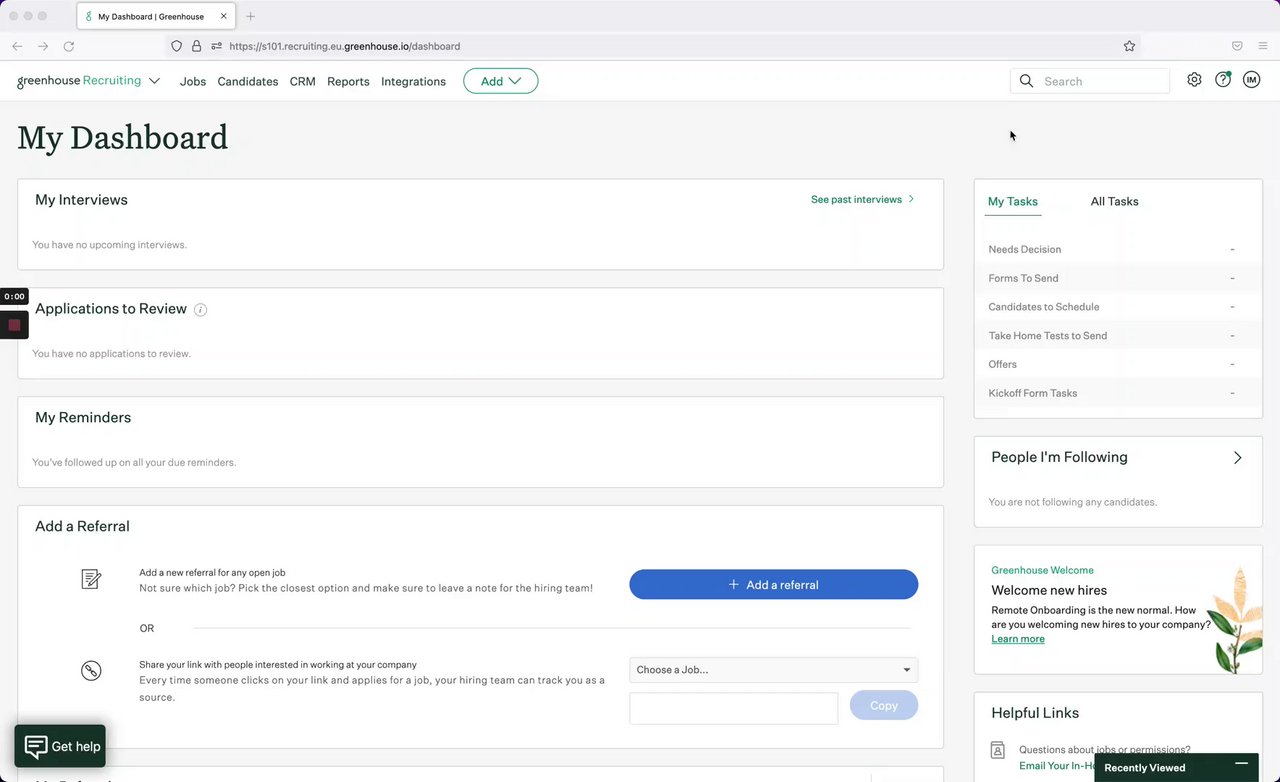Viewport: 1280px width, 782px height.
Task: Go to the Reports page
Action: click(x=348, y=81)
